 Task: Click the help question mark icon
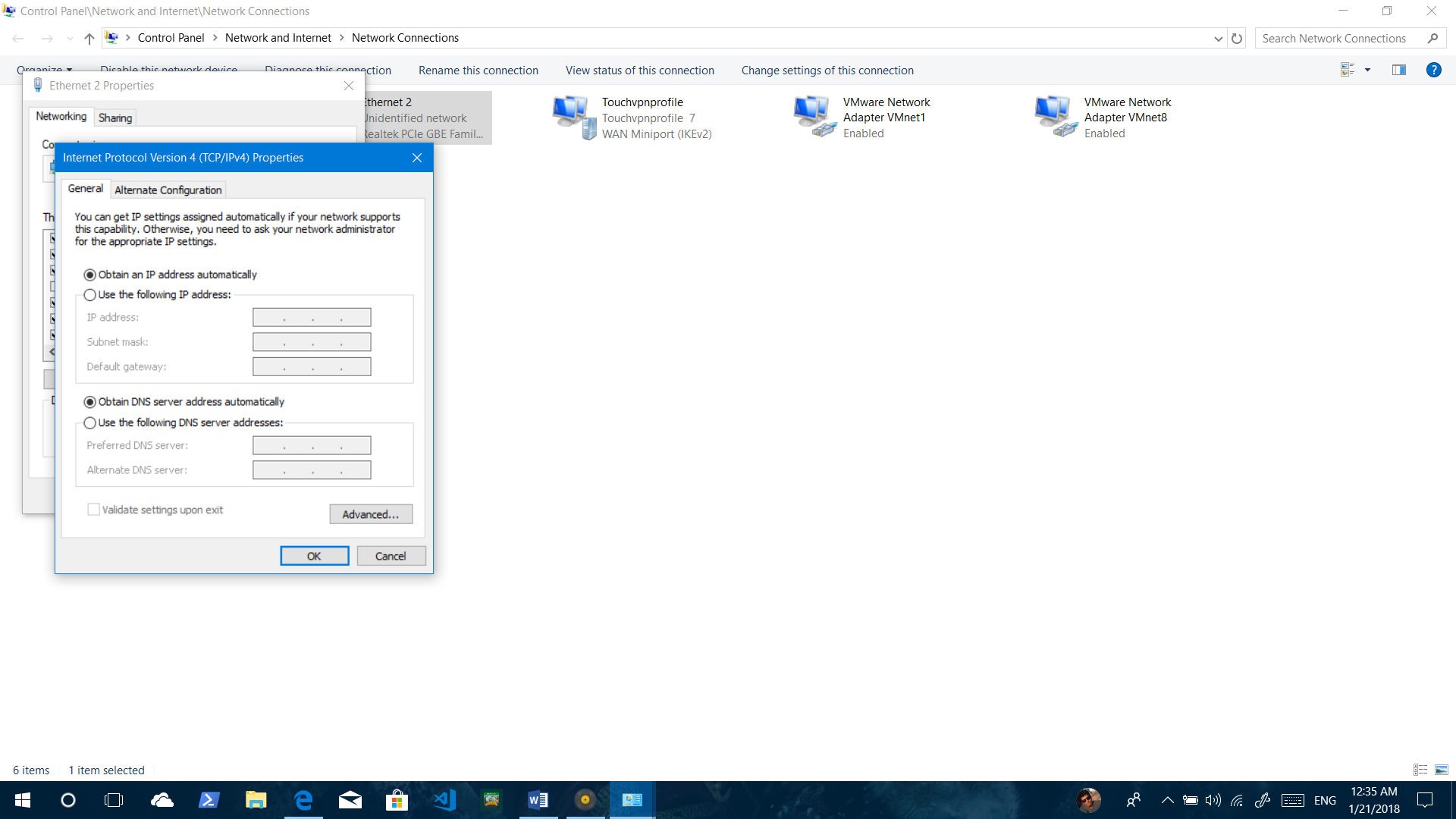1433,70
